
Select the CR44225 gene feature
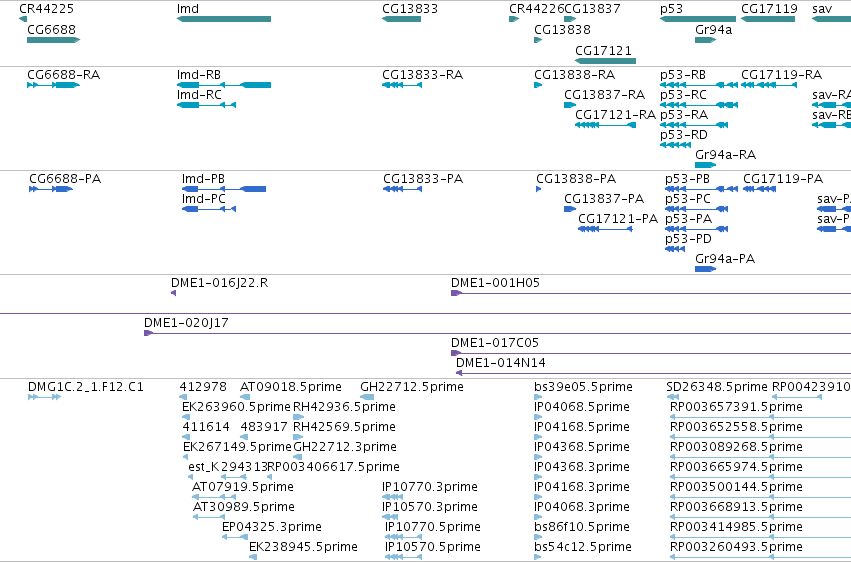pos(23,19)
